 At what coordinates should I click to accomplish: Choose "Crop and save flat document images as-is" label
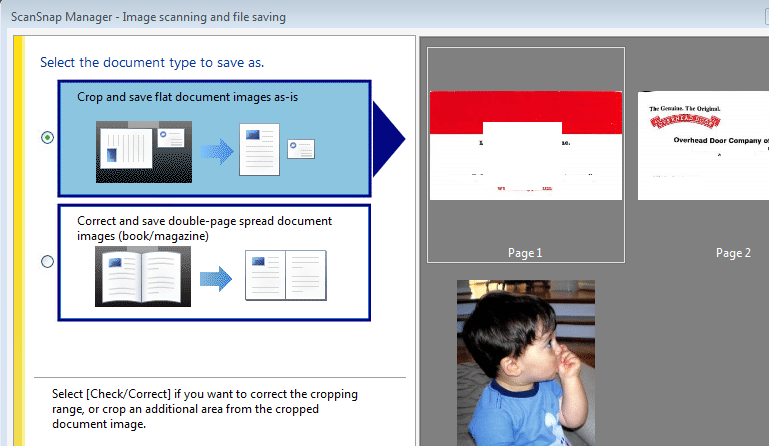click(187, 97)
